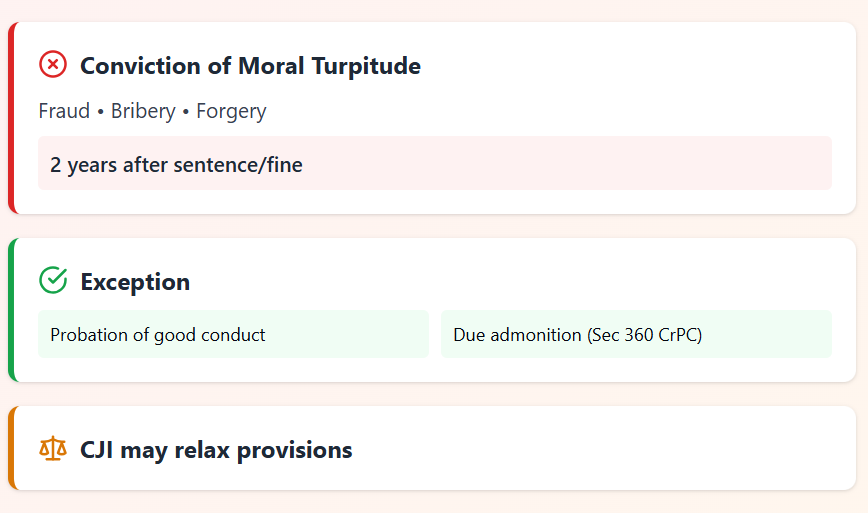Click the green checkmark circle icon

pyautogui.click(x=53, y=281)
